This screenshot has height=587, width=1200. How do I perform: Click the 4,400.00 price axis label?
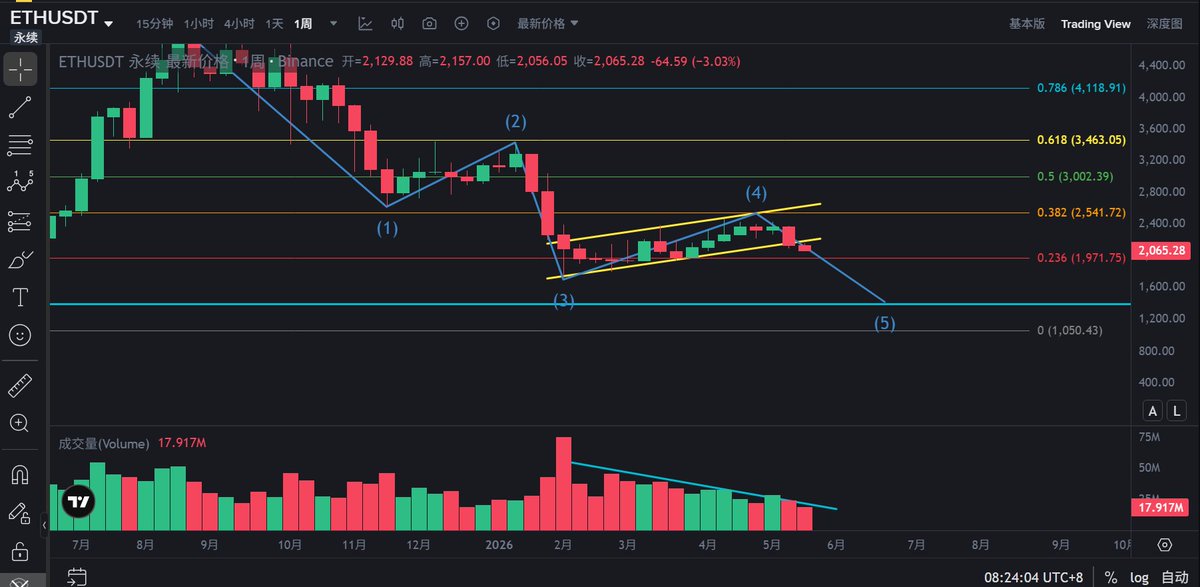point(1160,65)
